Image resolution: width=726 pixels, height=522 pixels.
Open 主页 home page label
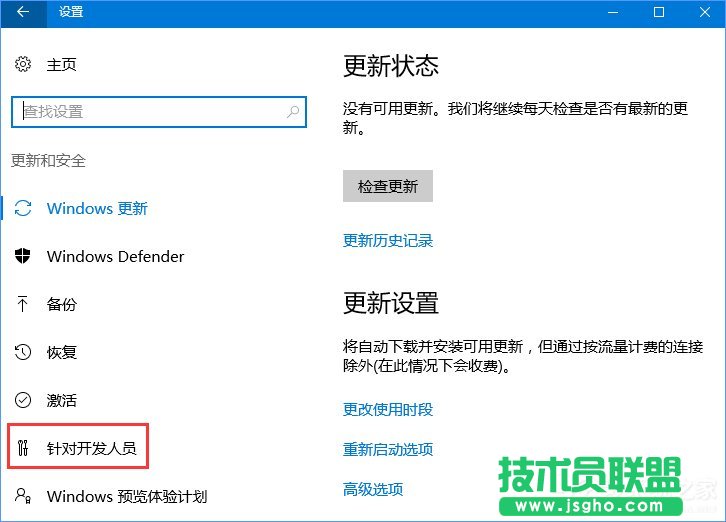coord(61,64)
